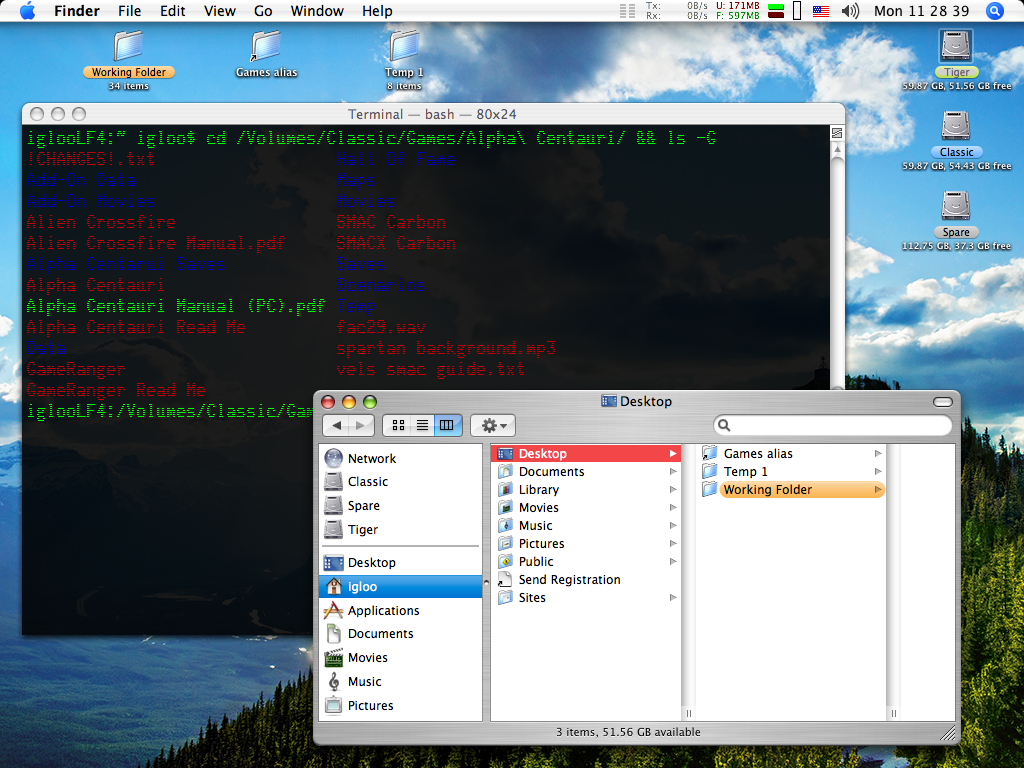The height and width of the screenshot is (768, 1024).
Task: Click the Spotlight magnifier icon in menu bar
Action: [x=994, y=11]
